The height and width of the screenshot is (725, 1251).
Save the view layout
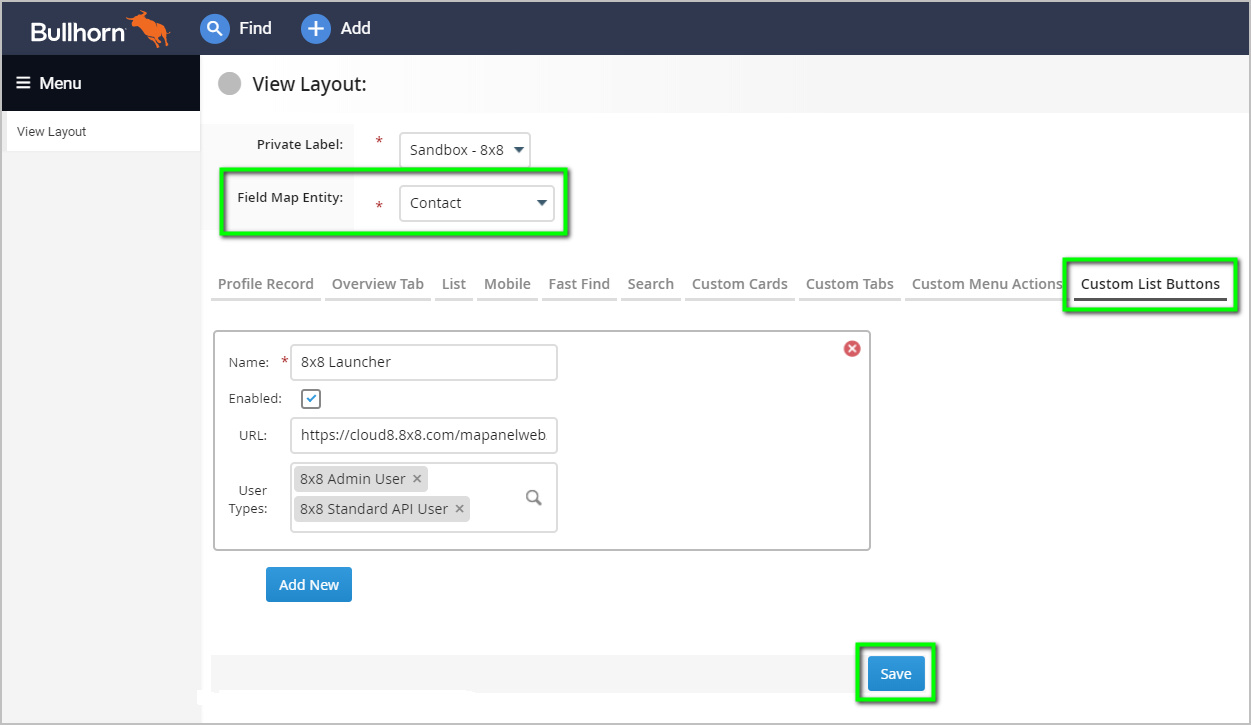[x=896, y=674]
